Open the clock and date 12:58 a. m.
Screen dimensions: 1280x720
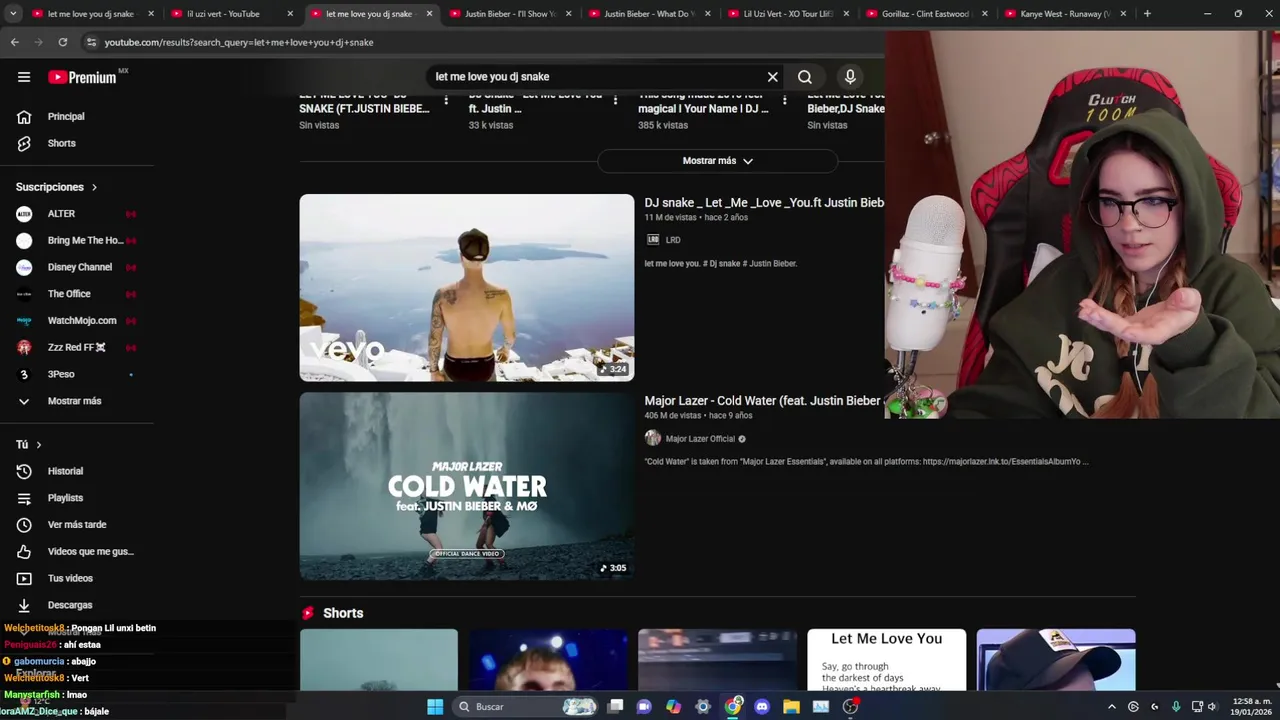(1252, 707)
